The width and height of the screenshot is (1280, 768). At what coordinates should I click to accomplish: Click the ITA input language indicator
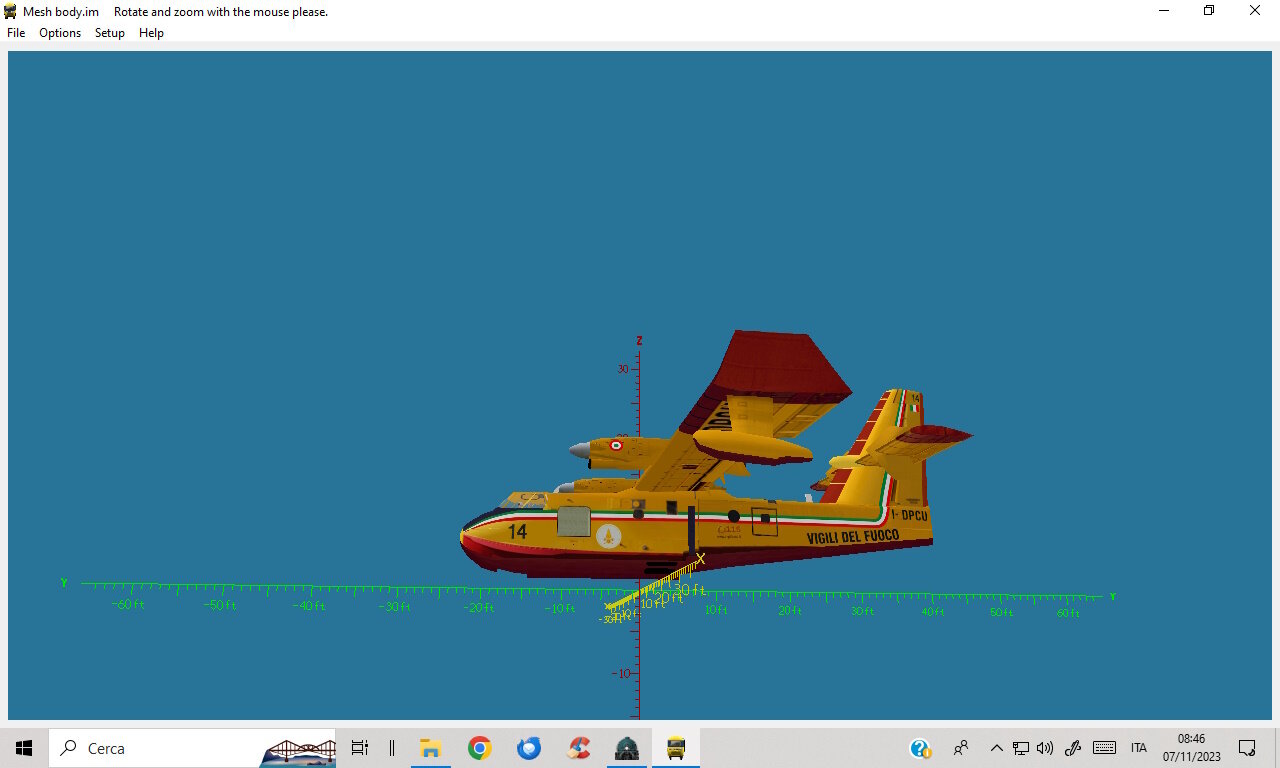click(1139, 748)
